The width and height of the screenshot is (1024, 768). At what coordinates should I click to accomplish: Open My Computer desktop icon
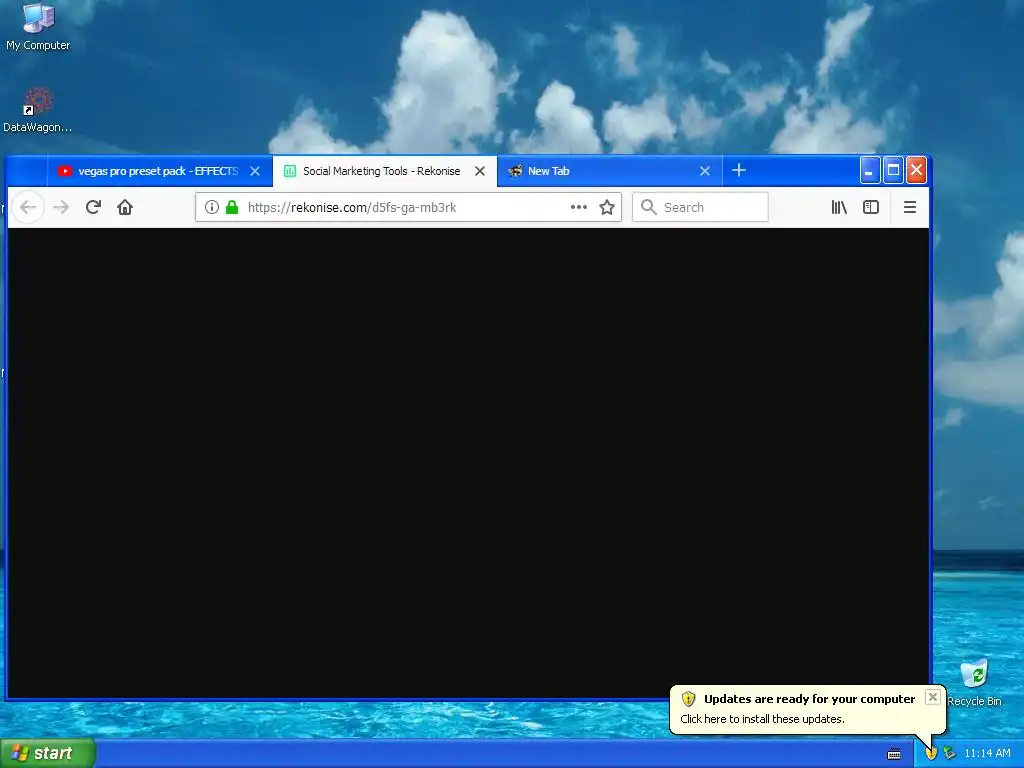[x=38, y=27]
